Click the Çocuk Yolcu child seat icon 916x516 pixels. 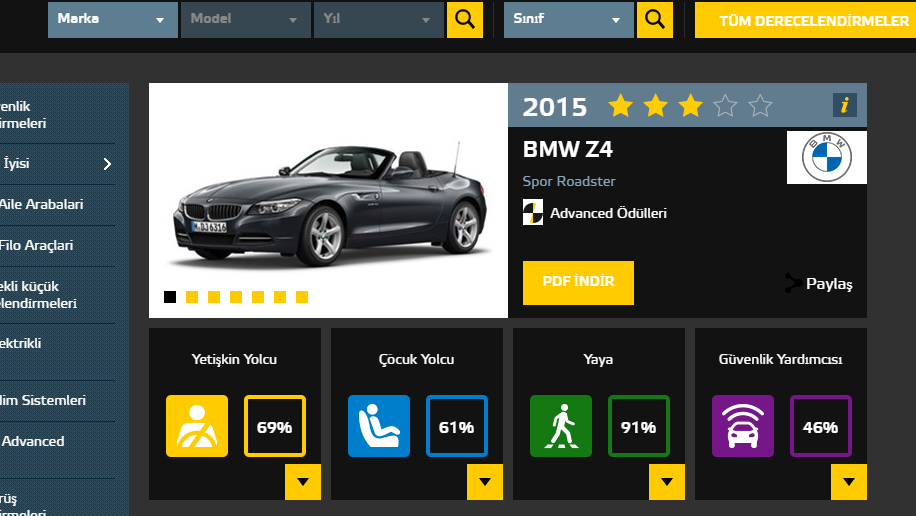379,426
